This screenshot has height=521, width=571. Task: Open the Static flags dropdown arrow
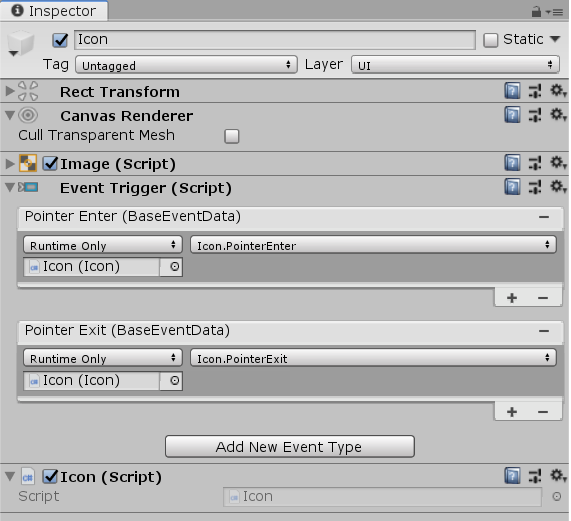(555, 39)
